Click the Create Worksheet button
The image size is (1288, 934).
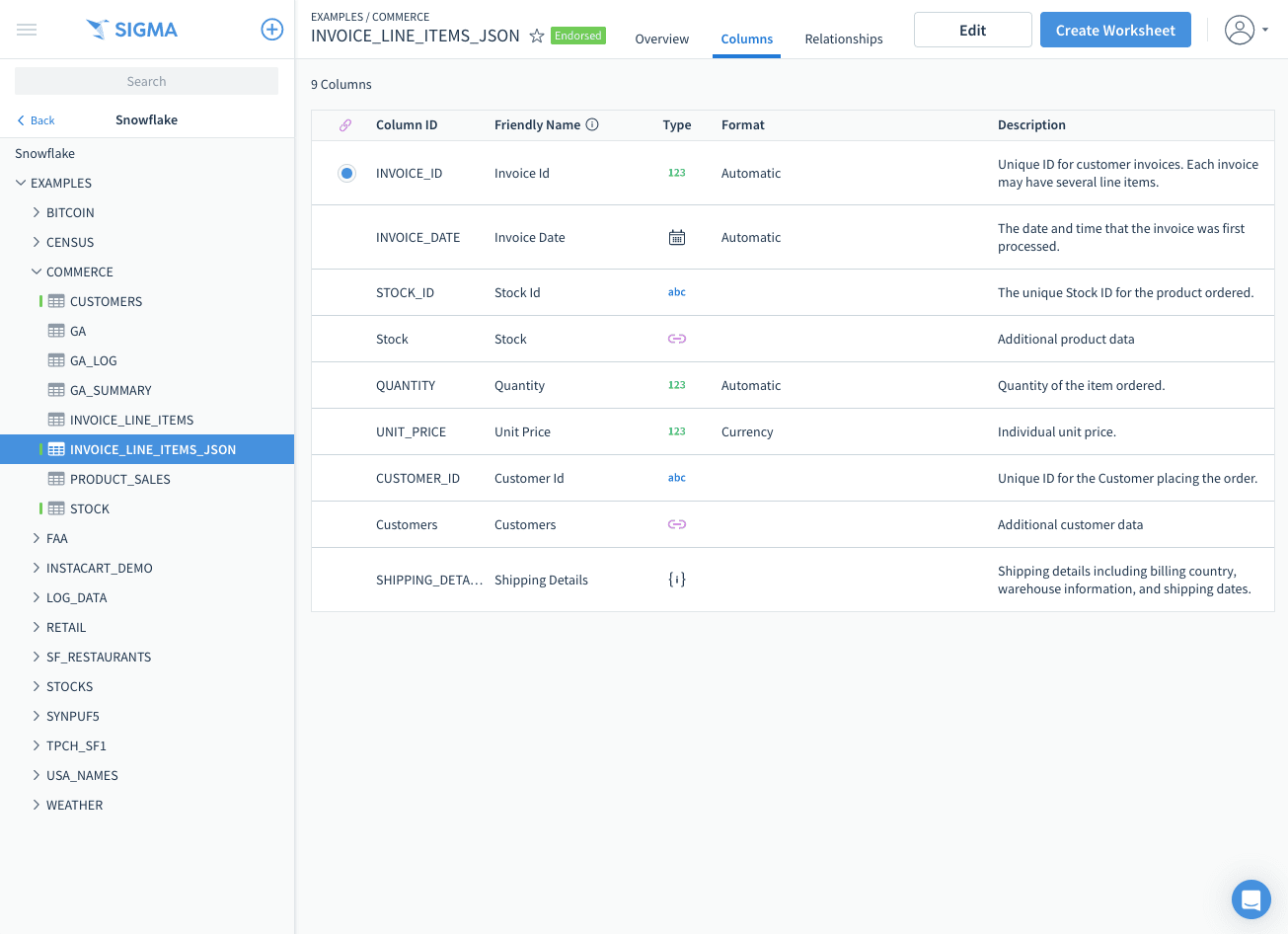click(1114, 30)
